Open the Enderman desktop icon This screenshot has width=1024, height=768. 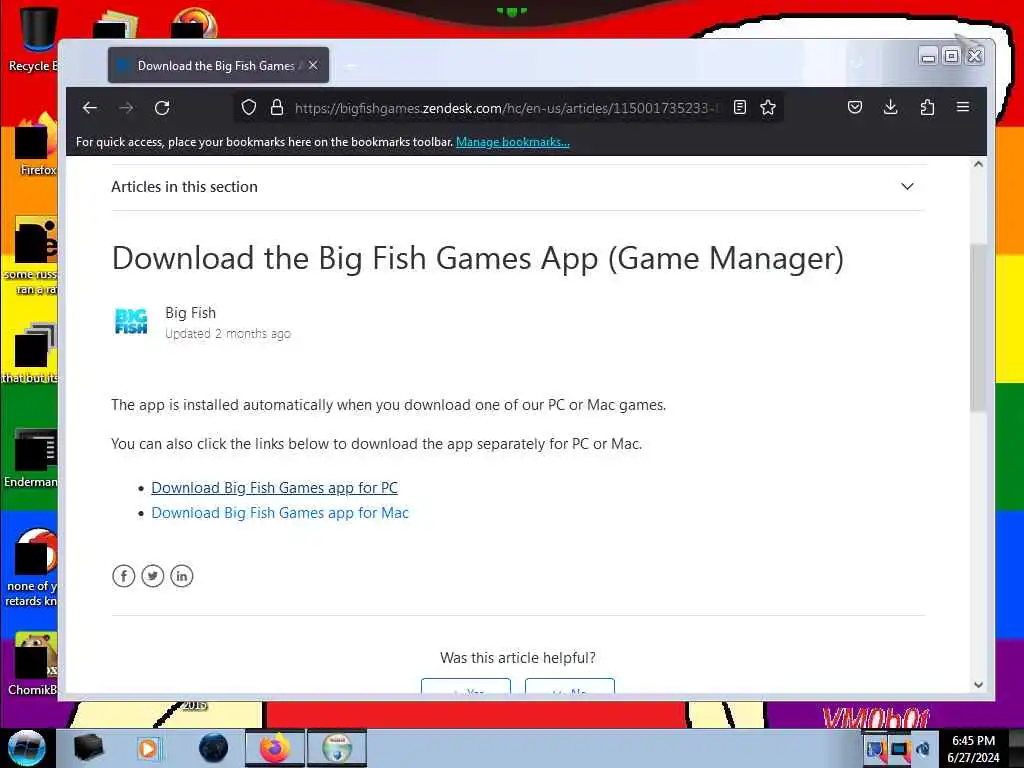(33, 457)
